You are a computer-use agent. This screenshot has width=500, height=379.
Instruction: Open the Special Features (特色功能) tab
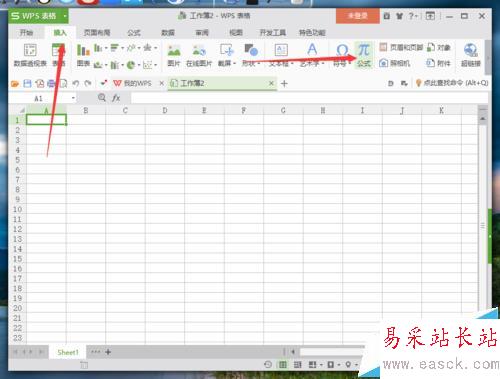tap(312, 33)
